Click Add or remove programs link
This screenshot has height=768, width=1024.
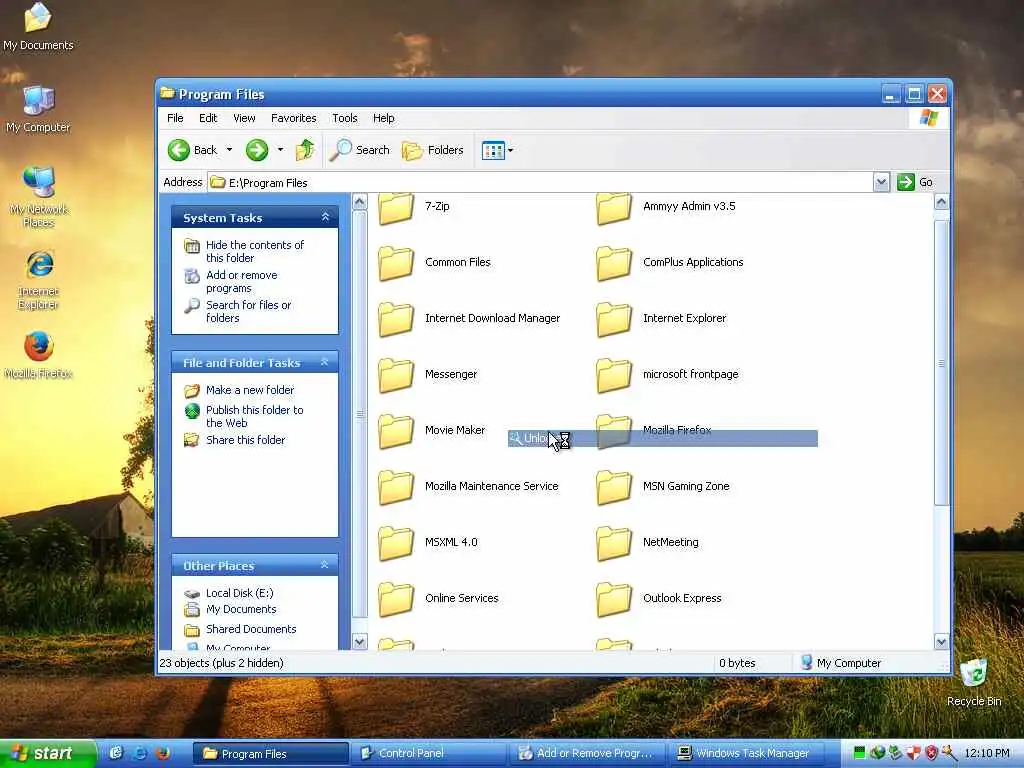[242, 281]
